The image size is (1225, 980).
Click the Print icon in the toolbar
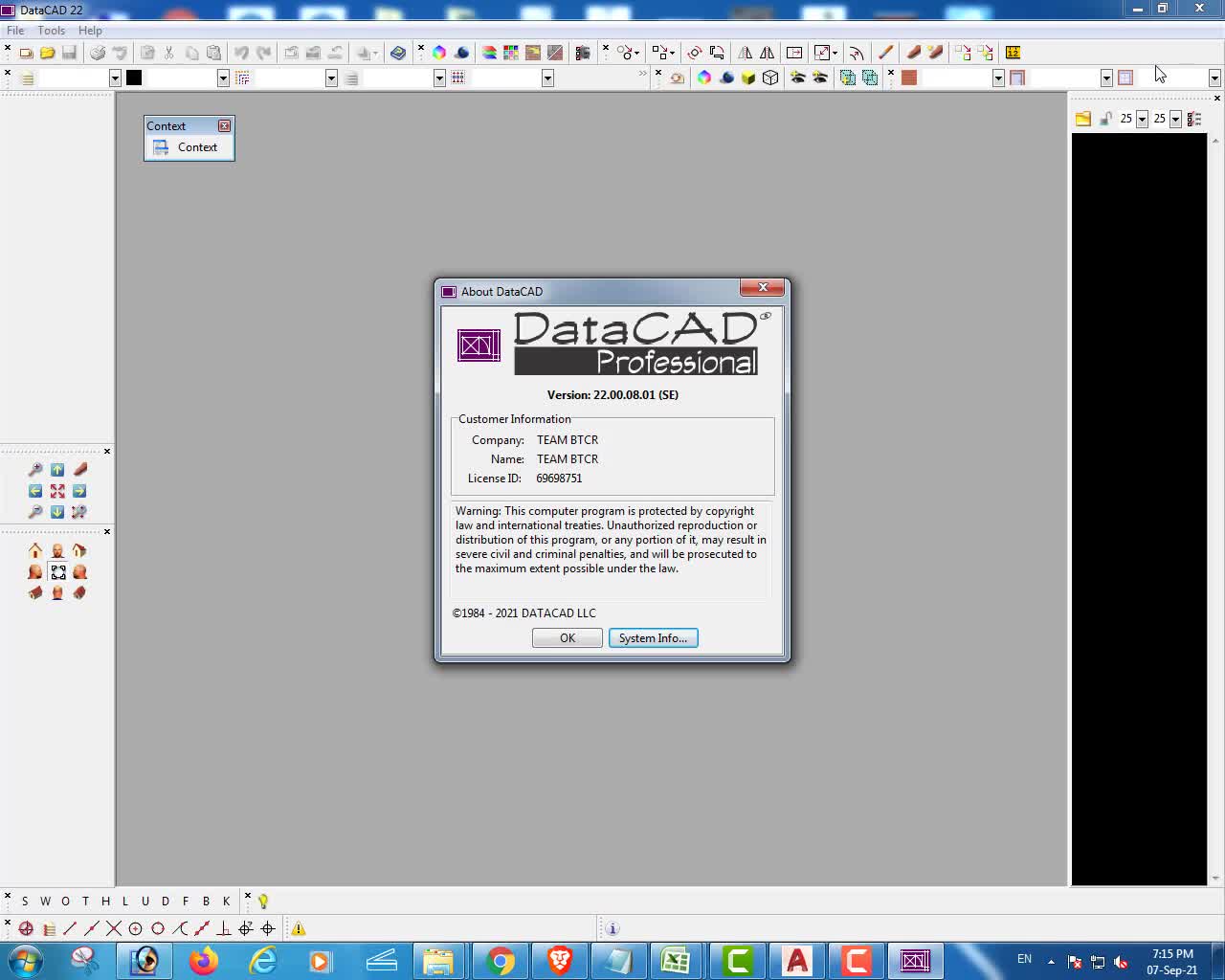point(98,53)
